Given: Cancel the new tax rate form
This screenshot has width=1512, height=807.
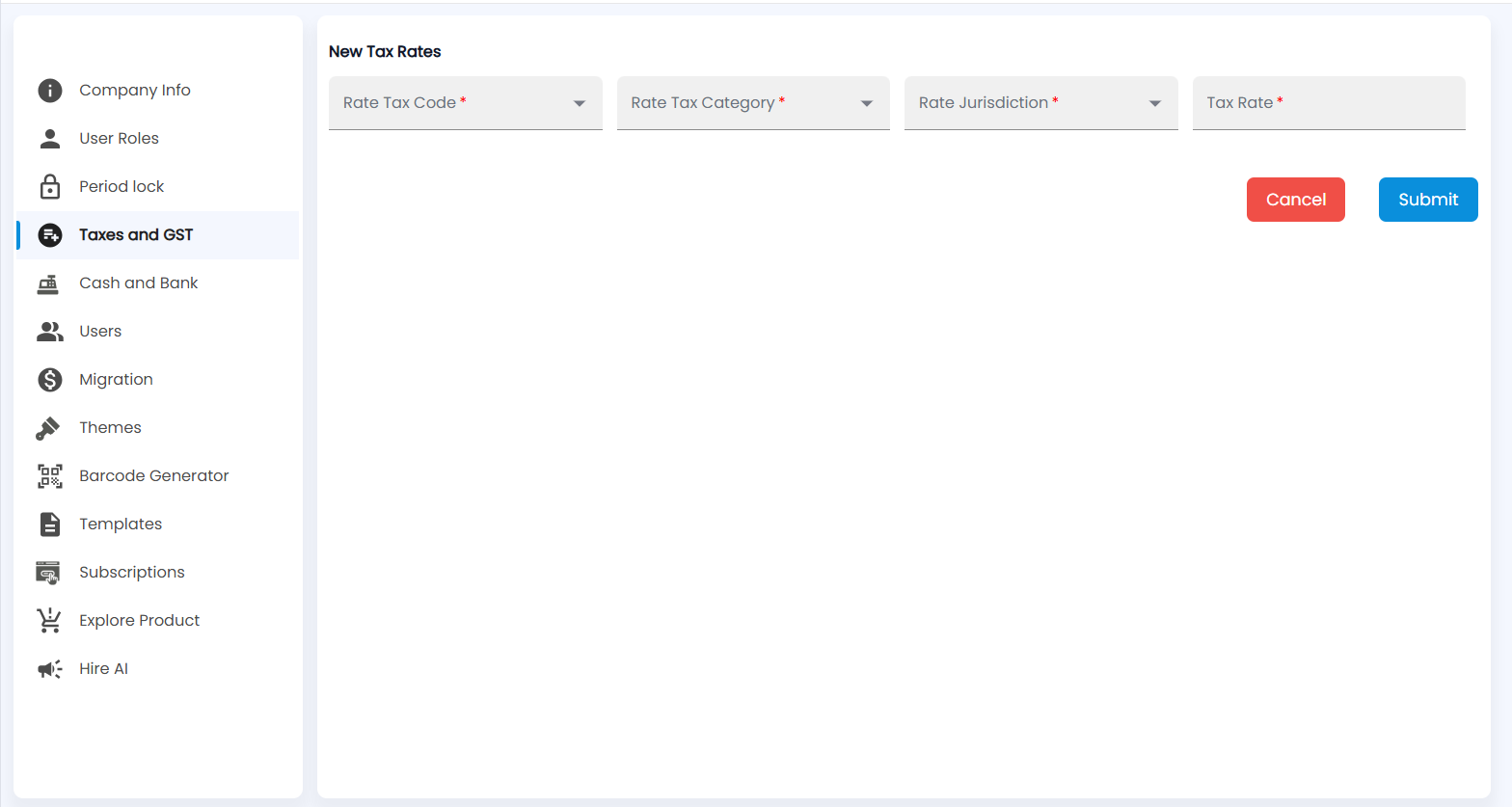Looking at the screenshot, I should click(x=1296, y=200).
